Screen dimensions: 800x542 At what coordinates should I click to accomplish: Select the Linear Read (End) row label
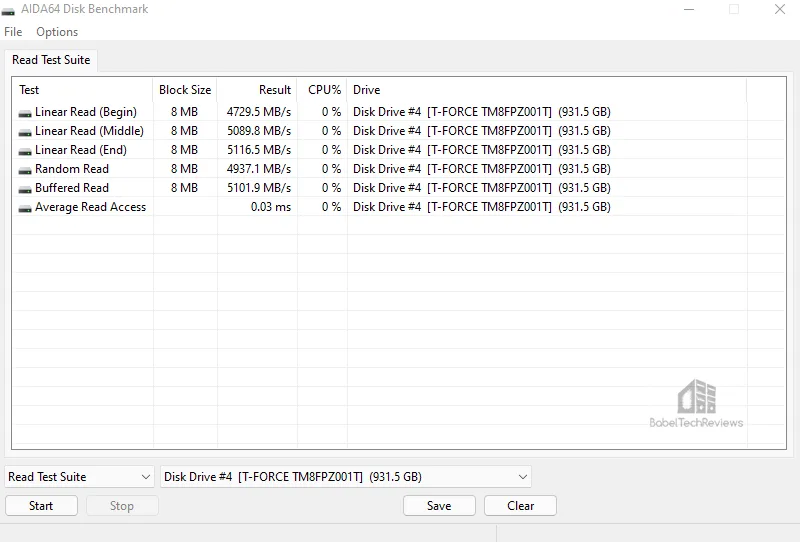click(x=81, y=150)
